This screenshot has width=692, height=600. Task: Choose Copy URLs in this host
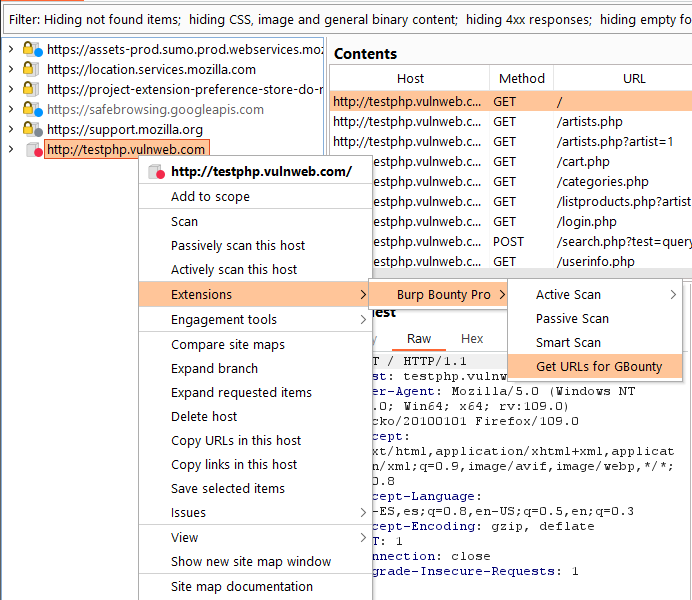(x=255, y=441)
